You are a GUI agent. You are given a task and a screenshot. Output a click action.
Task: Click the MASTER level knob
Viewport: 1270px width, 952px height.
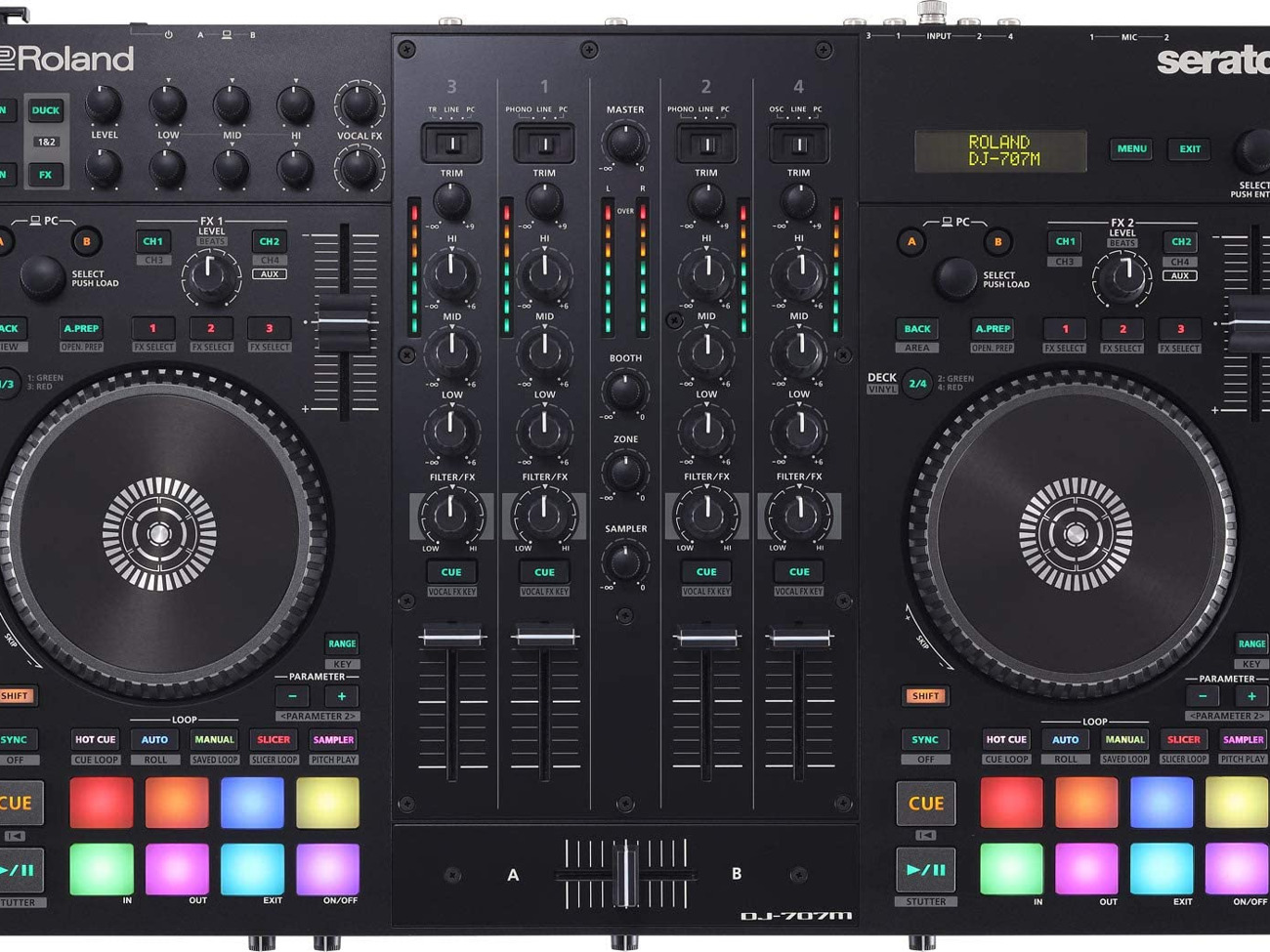tap(624, 143)
